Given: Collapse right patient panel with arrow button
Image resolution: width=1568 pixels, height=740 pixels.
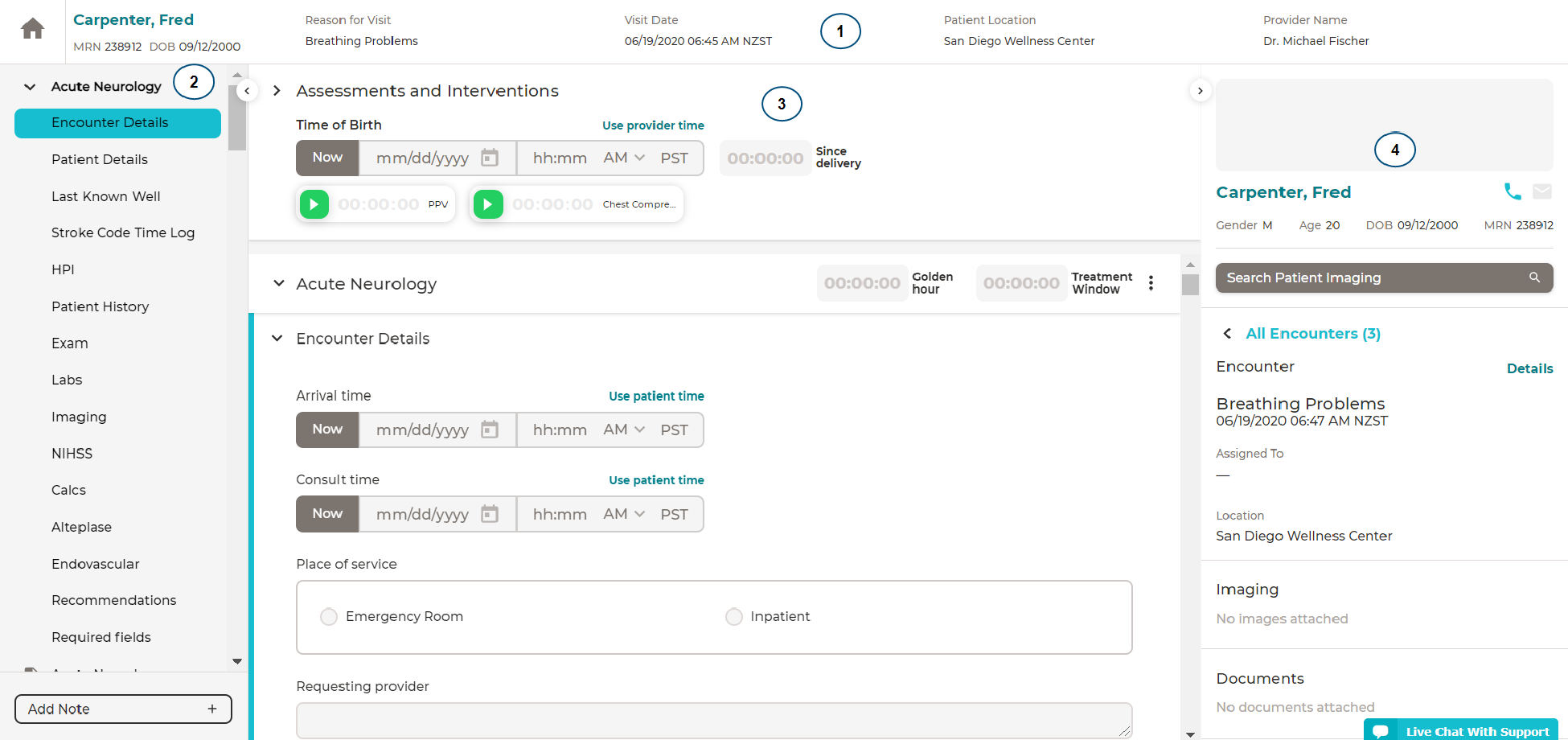Looking at the screenshot, I should [x=1200, y=91].
